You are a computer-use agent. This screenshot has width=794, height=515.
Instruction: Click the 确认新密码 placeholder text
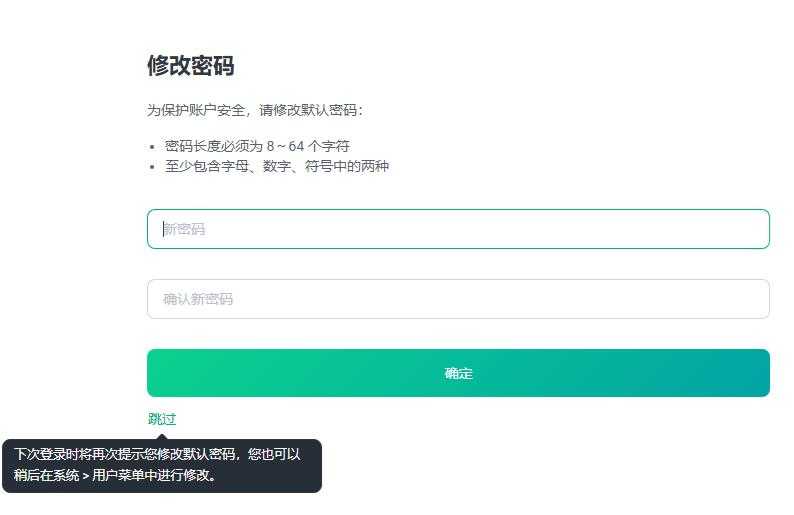[198, 299]
